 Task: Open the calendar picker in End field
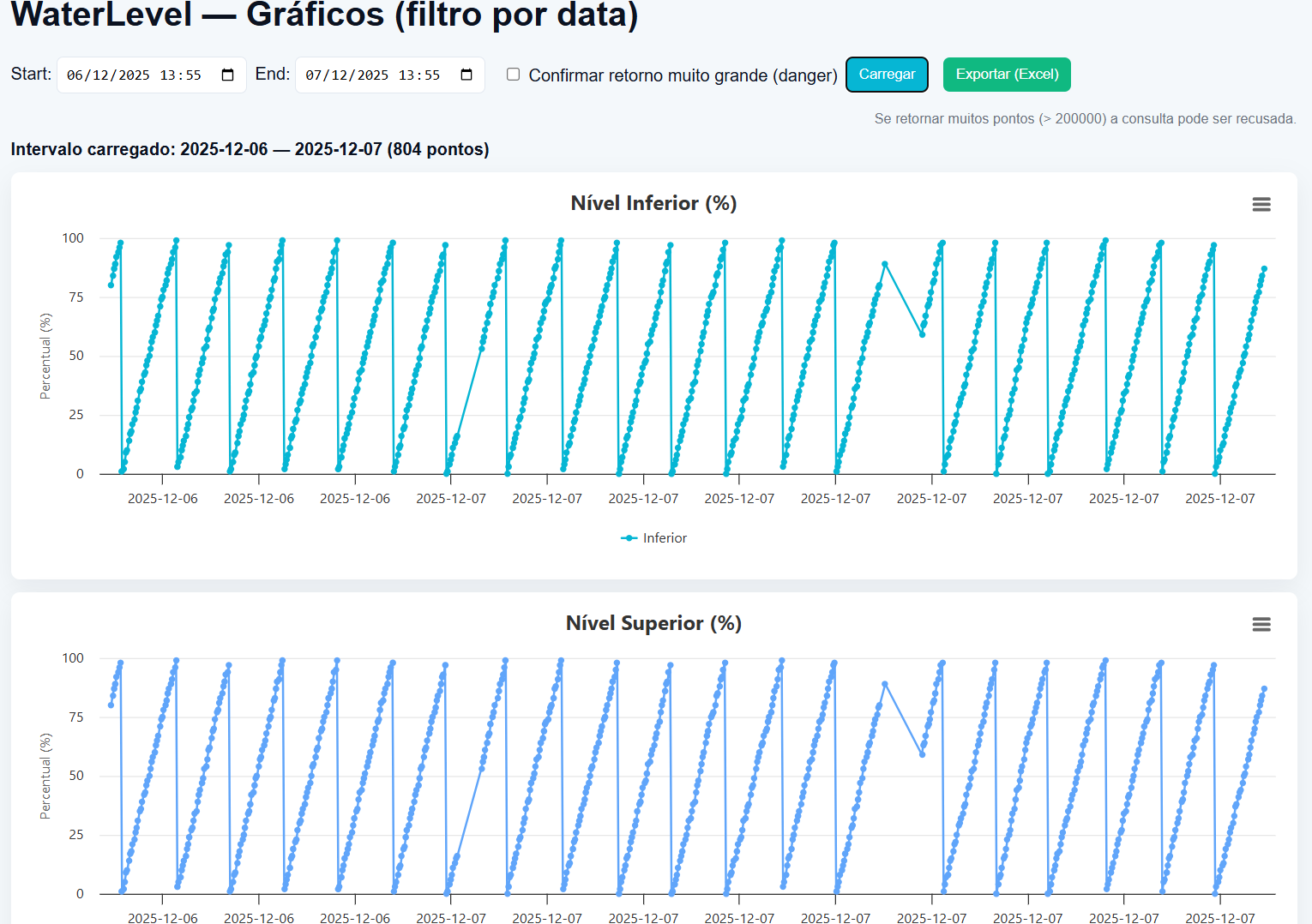[466, 75]
